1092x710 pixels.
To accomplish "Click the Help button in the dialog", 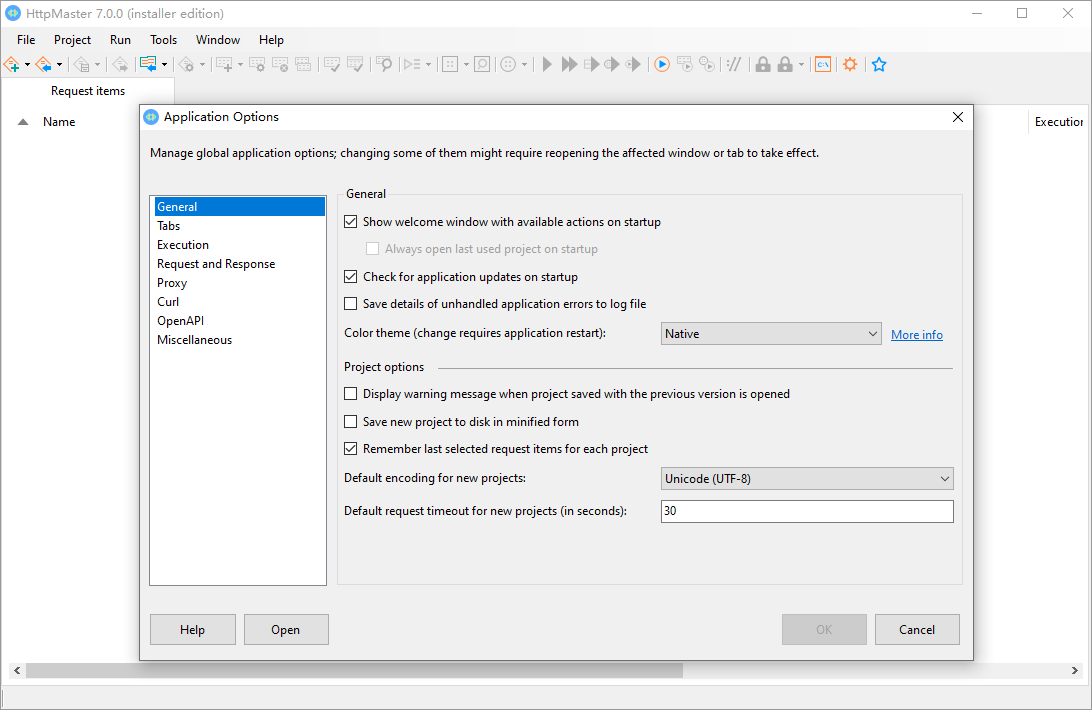I will 193,630.
